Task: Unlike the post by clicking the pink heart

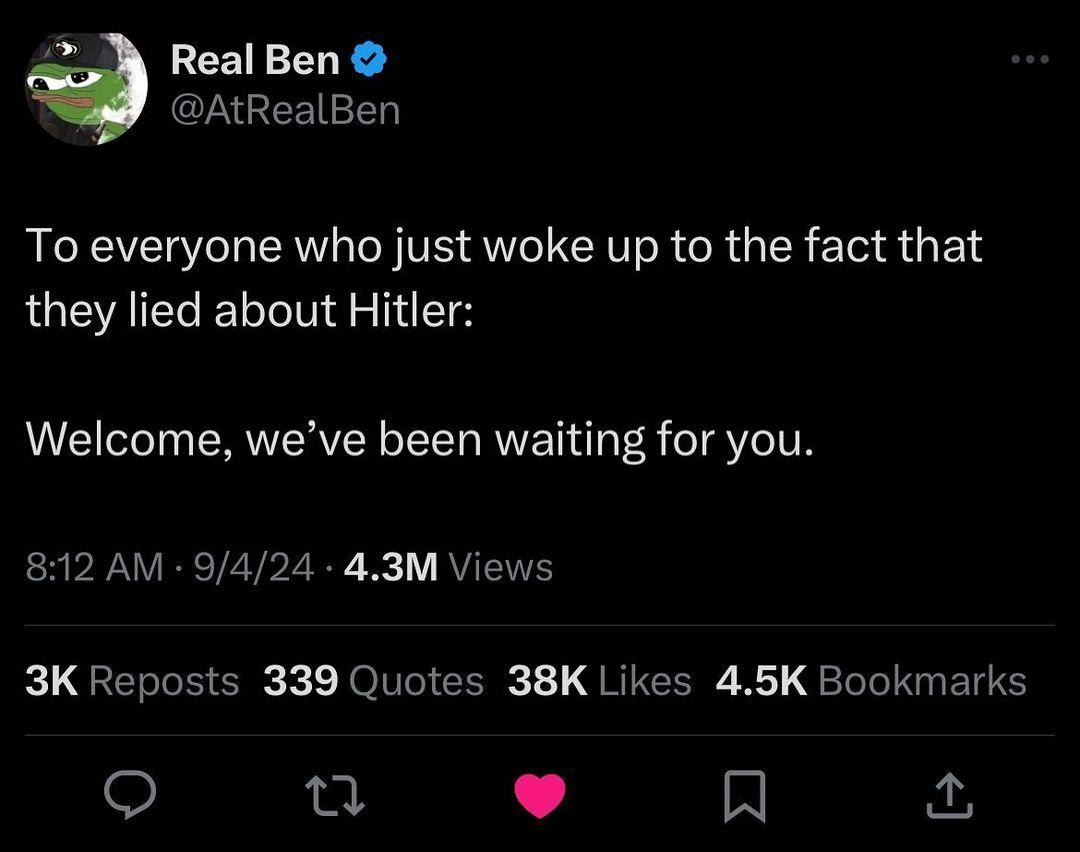Action: coord(540,797)
